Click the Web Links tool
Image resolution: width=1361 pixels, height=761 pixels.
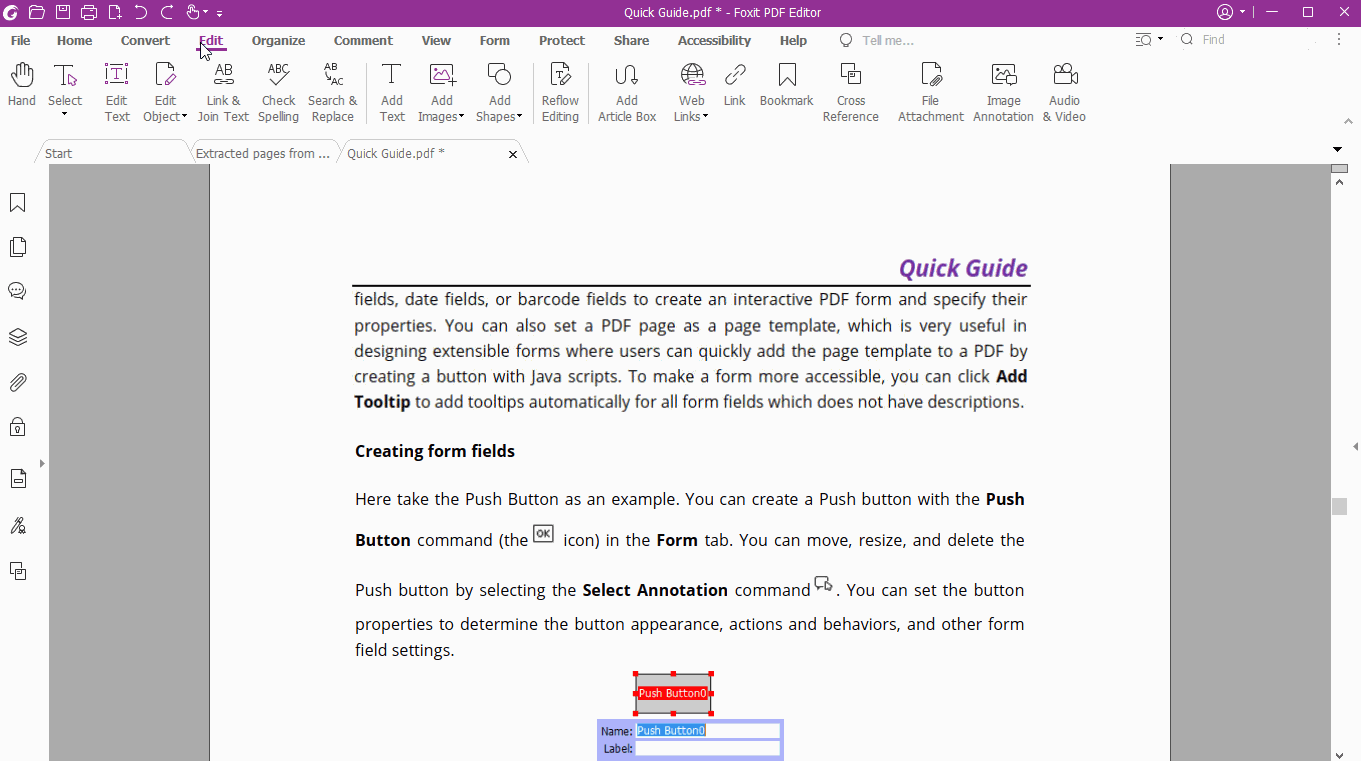point(691,93)
